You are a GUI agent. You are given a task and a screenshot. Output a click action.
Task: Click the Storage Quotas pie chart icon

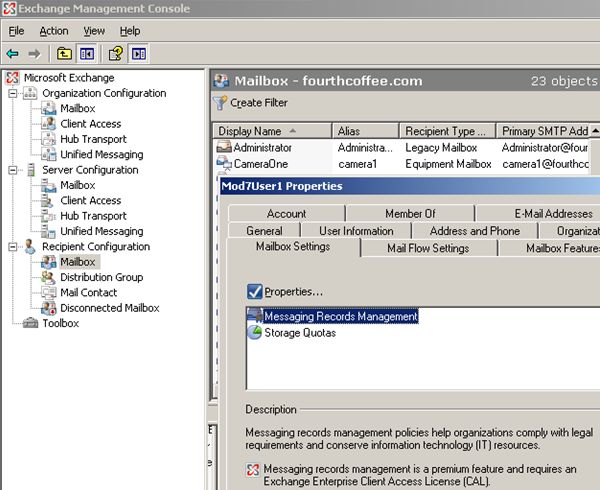[x=254, y=332]
